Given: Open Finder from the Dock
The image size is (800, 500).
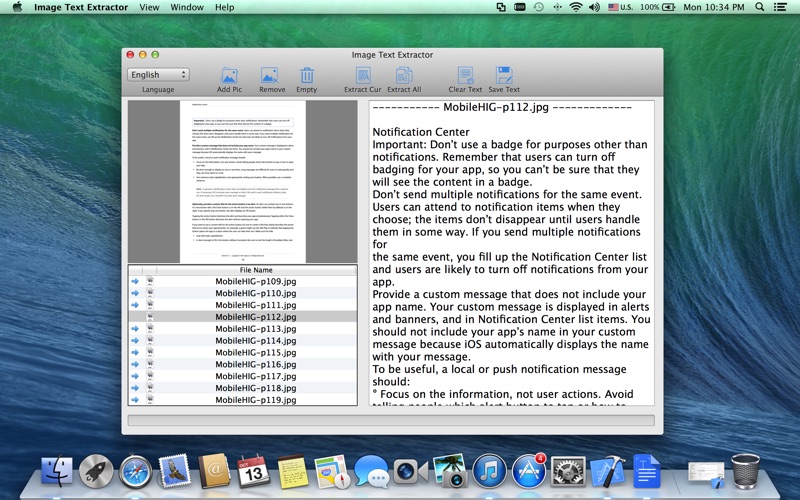Looking at the screenshot, I should click(x=57, y=470).
